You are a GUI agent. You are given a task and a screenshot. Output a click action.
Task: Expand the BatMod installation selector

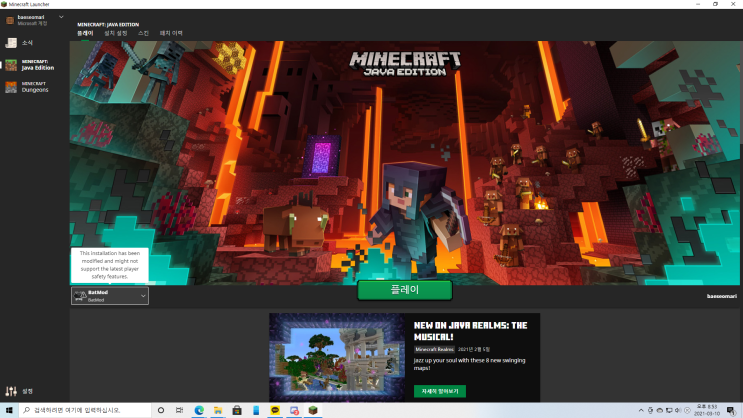143,296
